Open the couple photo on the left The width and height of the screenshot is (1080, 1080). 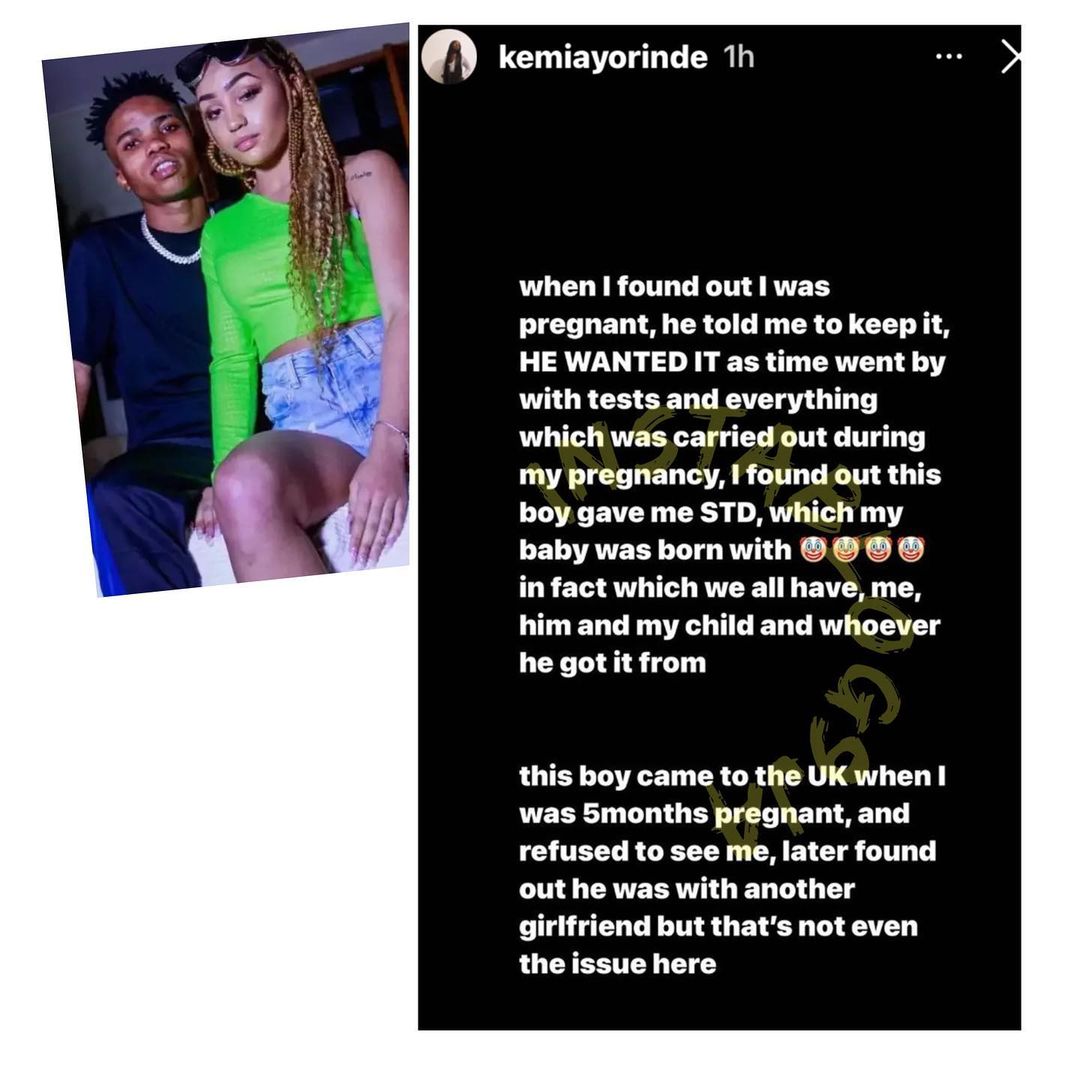coord(226,310)
